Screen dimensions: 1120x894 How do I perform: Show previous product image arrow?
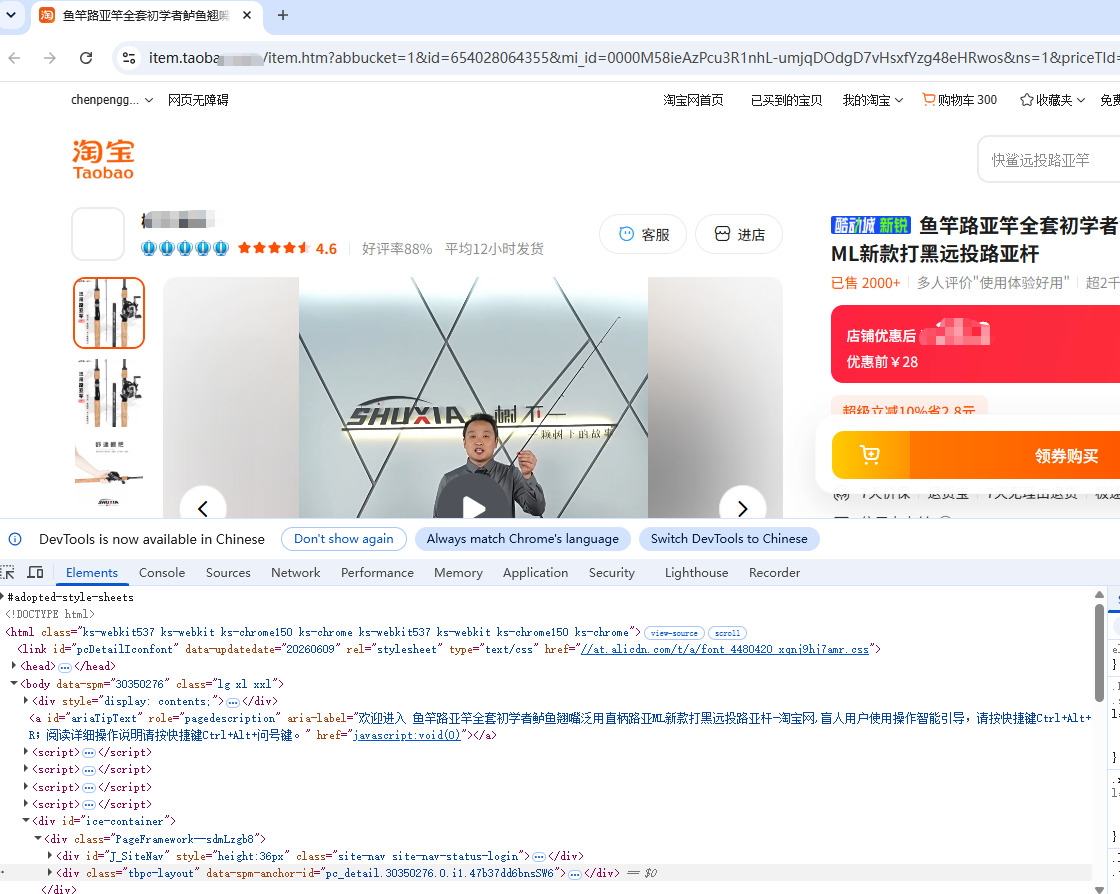point(203,507)
